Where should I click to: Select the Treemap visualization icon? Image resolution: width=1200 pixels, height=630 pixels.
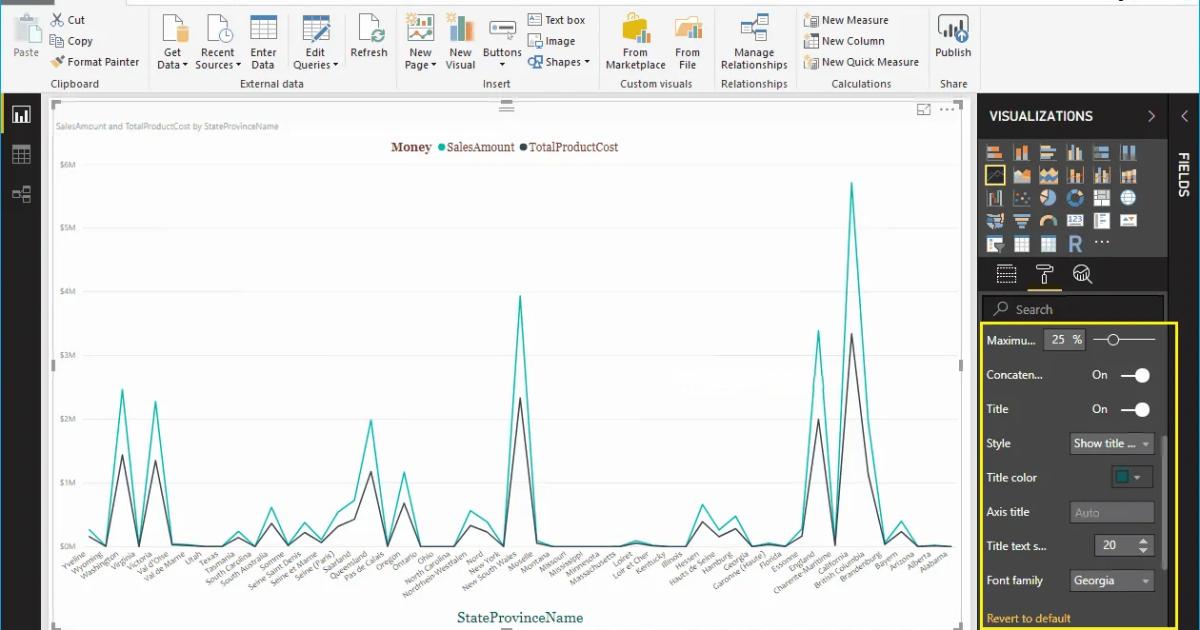coord(1103,198)
